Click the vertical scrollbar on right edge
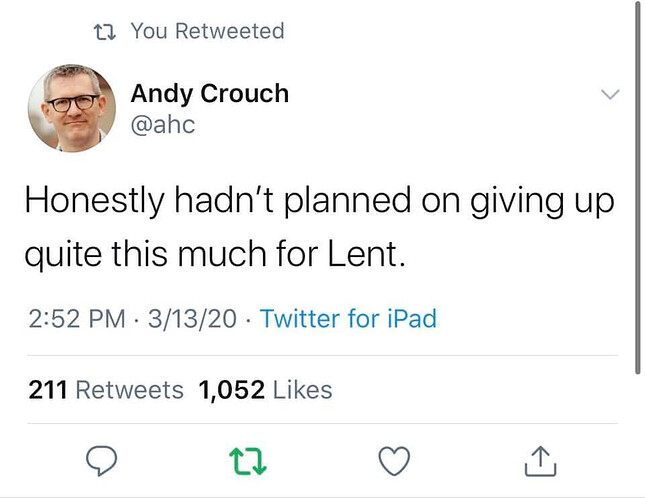Image resolution: width=645 pixels, height=499 pixels. point(638,187)
